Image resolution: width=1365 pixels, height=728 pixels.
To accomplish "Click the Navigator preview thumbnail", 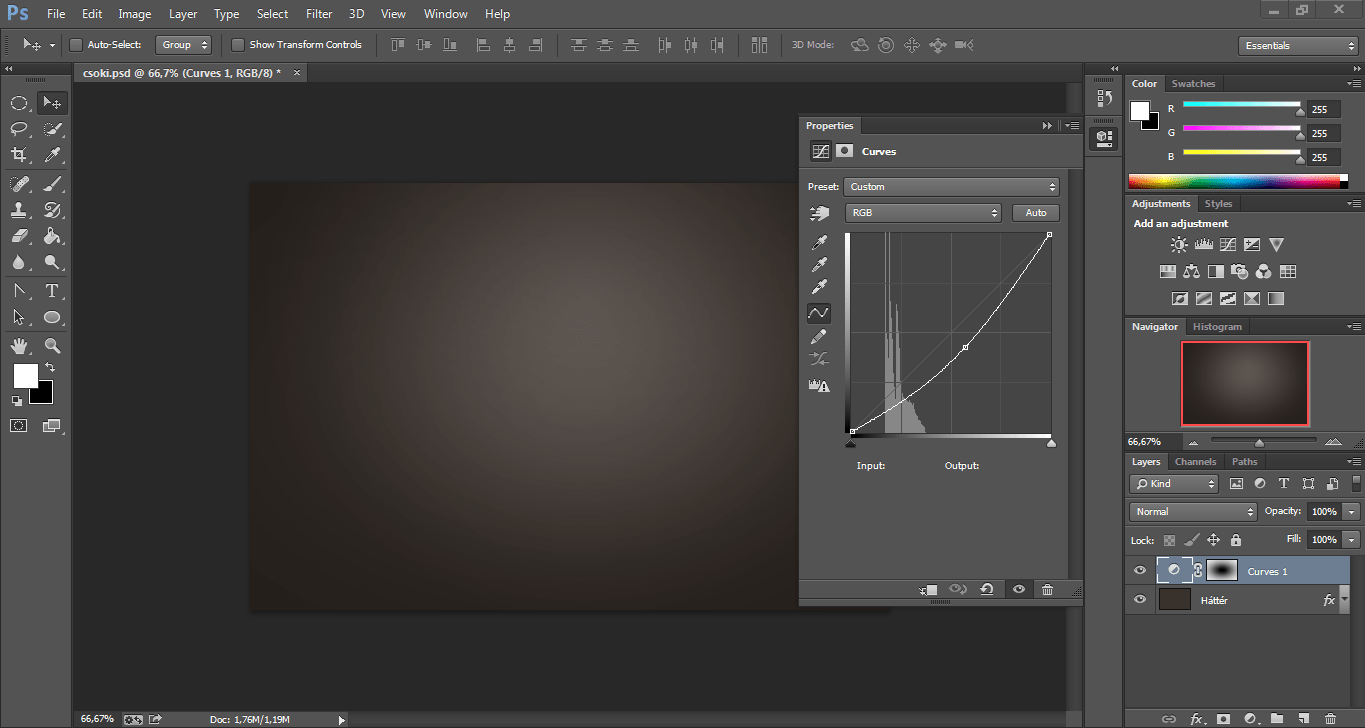I will pyautogui.click(x=1244, y=384).
